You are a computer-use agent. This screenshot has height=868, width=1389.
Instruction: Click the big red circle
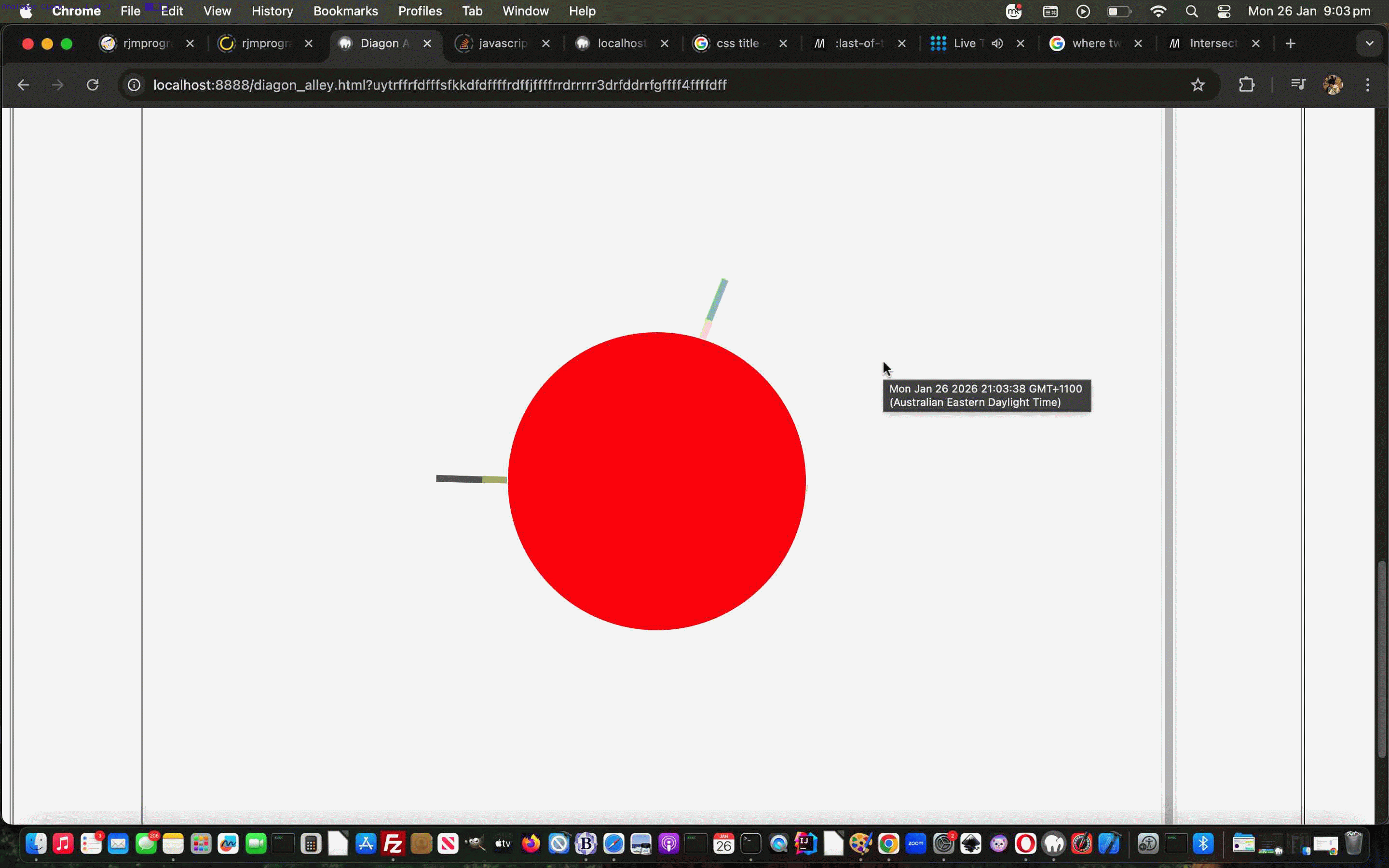click(x=656, y=481)
